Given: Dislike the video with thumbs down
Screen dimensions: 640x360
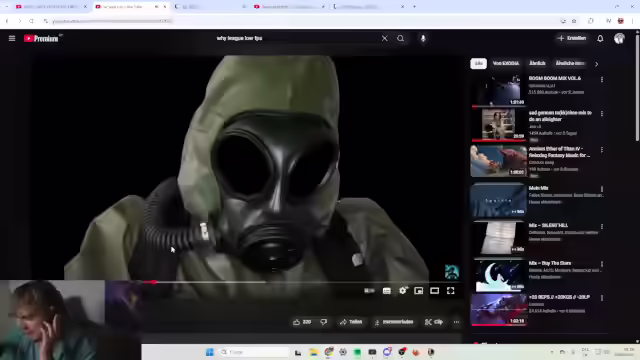Looking at the screenshot, I should 324,322.
